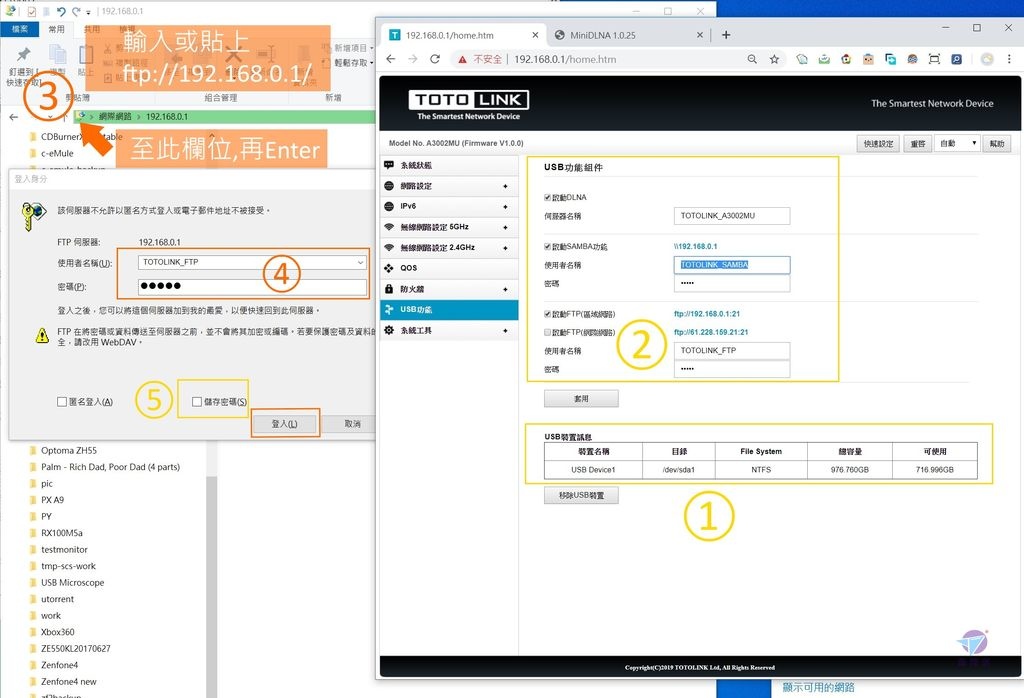Screen dimensions: 1024x698
Task: Open the Chrome three-dot menu
Action: coord(1009,59)
